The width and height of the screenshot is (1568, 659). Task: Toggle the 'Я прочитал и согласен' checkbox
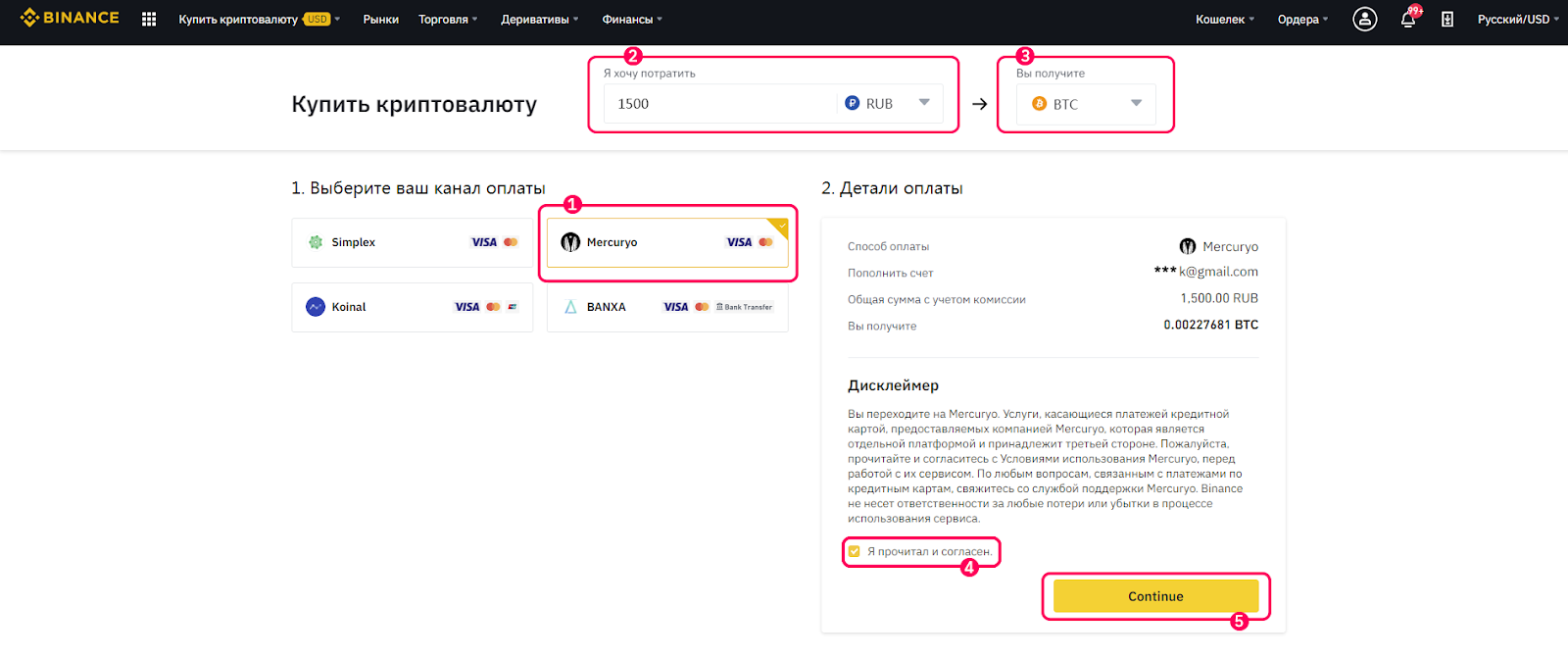(x=855, y=551)
